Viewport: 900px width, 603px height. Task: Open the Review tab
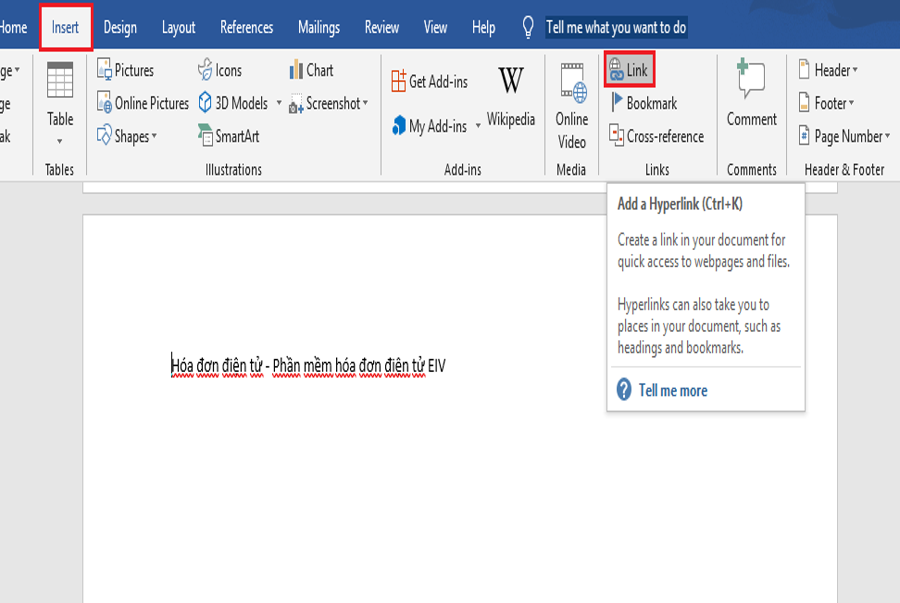coord(382,27)
